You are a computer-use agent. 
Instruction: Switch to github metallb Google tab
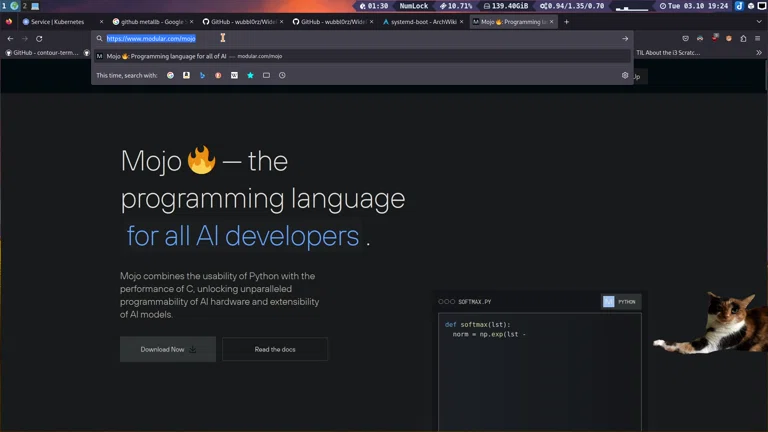pos(152,22)
